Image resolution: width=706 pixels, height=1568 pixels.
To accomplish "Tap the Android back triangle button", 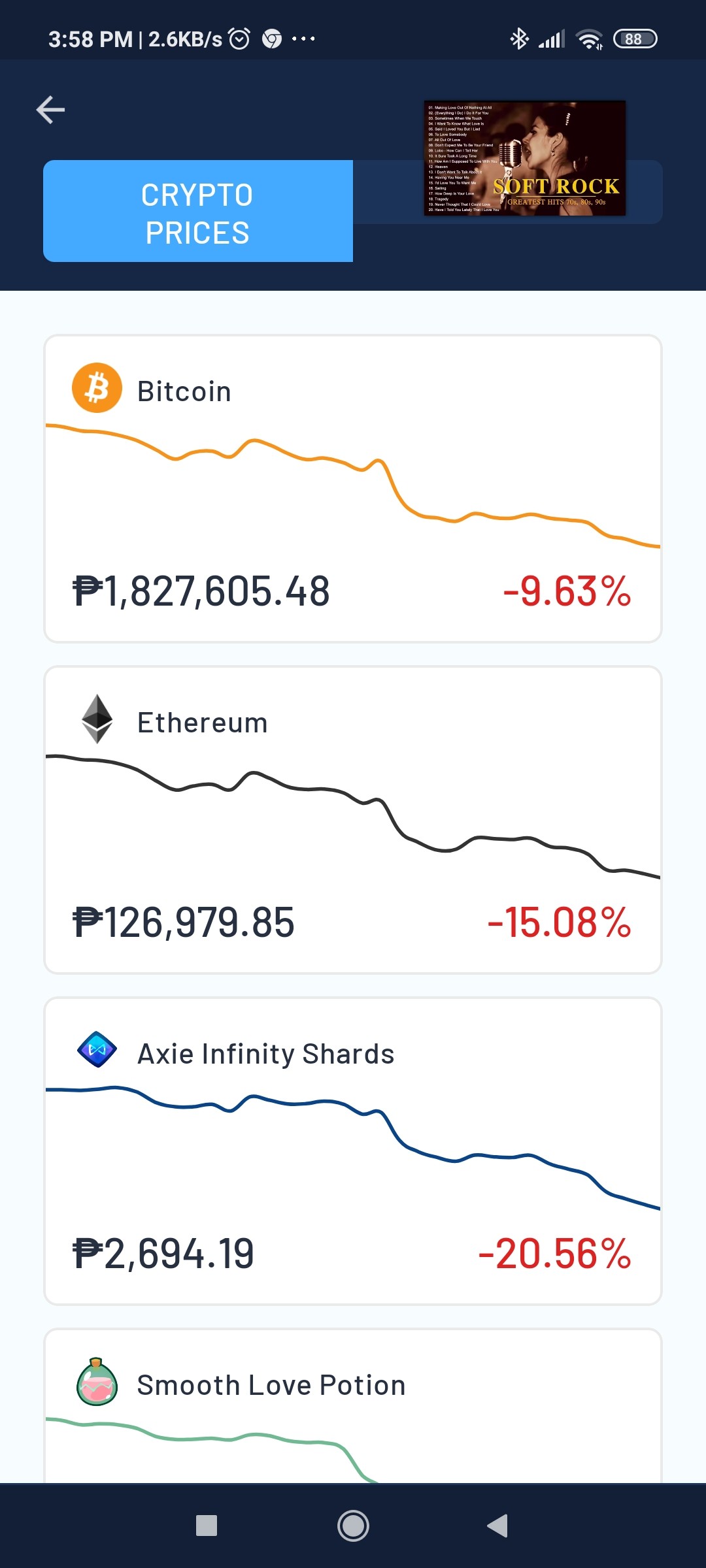I will pos(497,1526).
